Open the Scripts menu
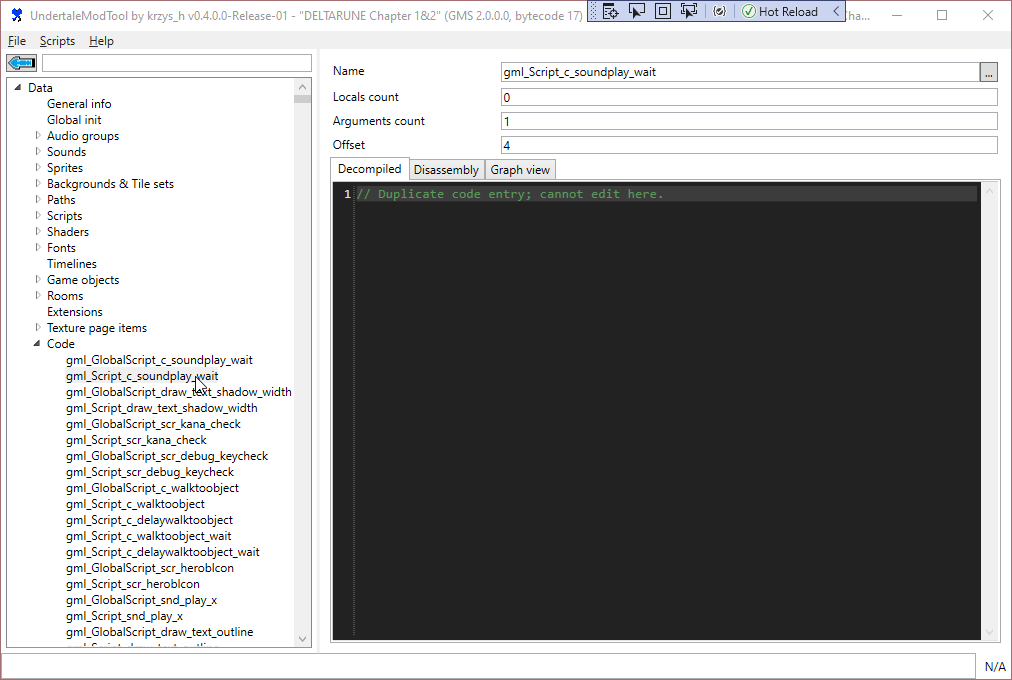This screenshot has width=1012, height=680. [x=57, y=40]
